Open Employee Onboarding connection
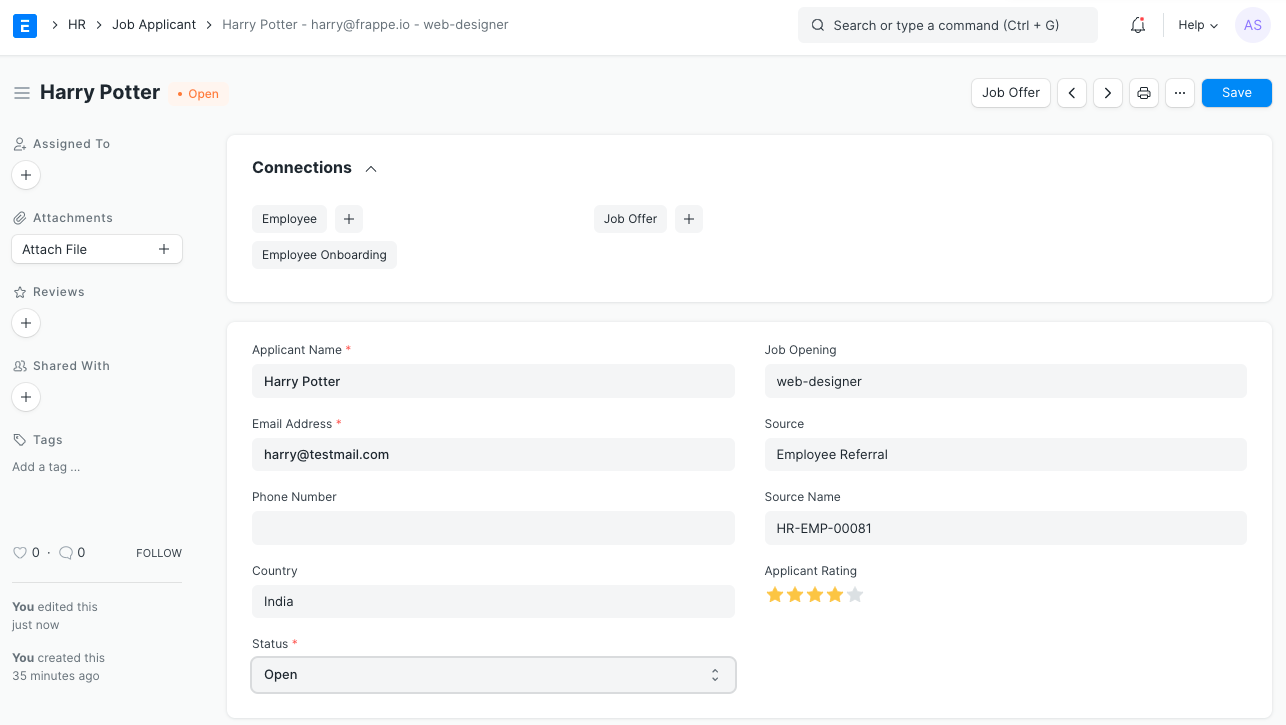This screenshot has height=725, width=1286. (324, 255)
